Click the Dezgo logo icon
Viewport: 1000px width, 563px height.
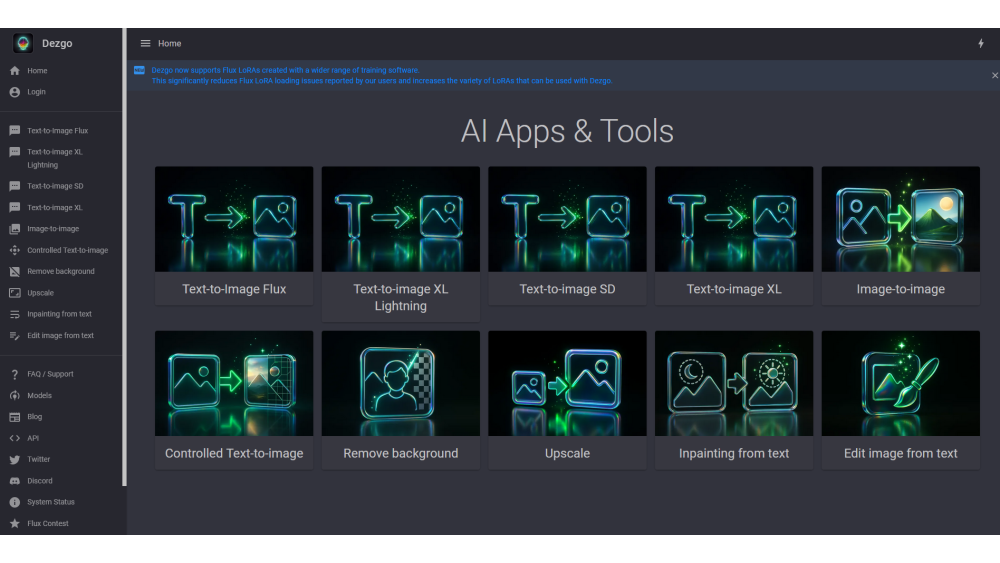coord(23,43)
